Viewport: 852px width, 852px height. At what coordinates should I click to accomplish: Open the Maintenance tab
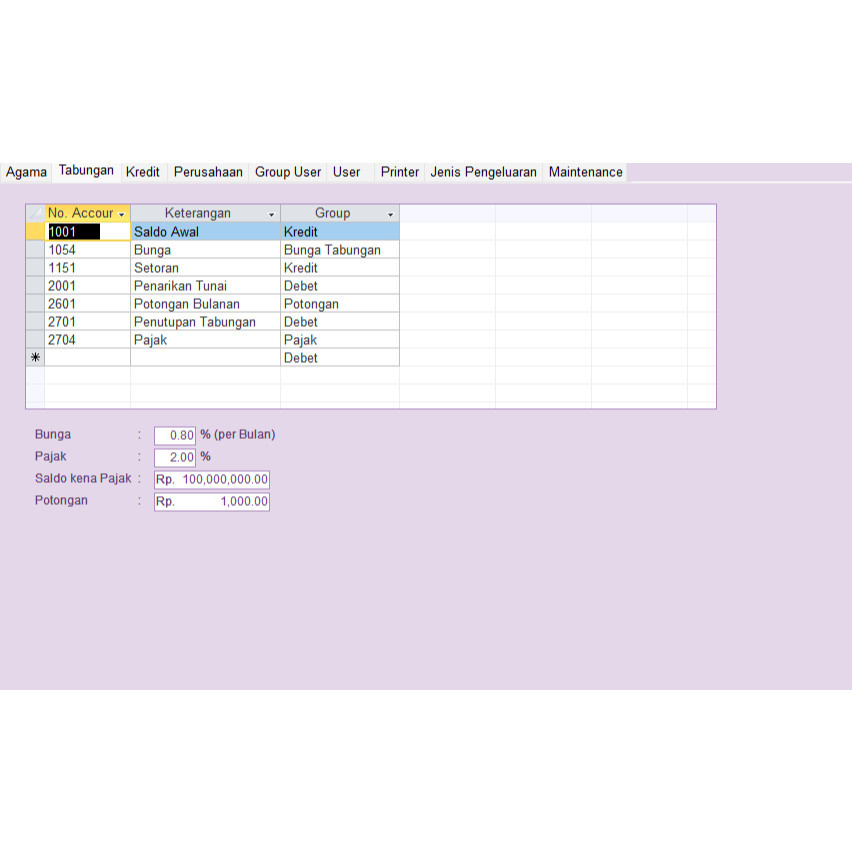tap(586, 172)
